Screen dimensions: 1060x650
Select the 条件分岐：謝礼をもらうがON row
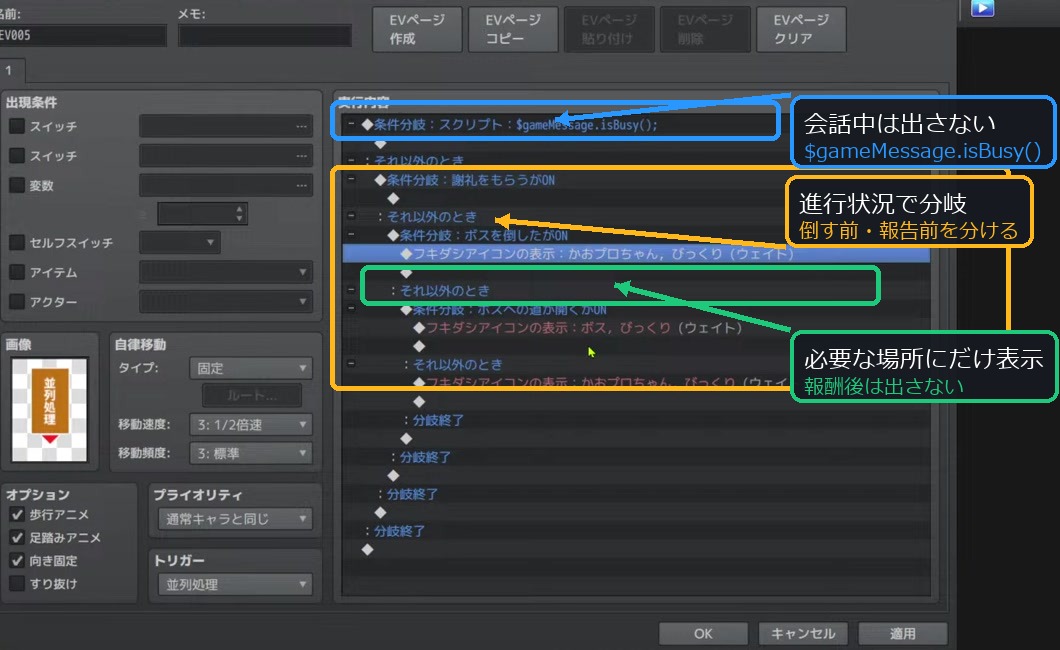pos(635,180)
